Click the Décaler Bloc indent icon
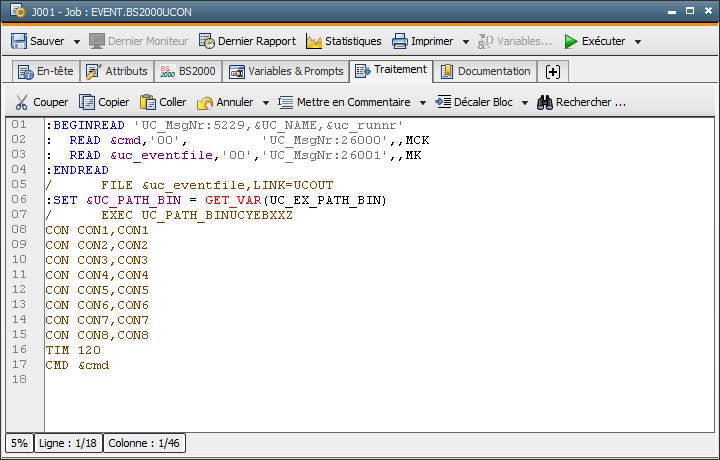The image size is (720, 460). (443, 102)
